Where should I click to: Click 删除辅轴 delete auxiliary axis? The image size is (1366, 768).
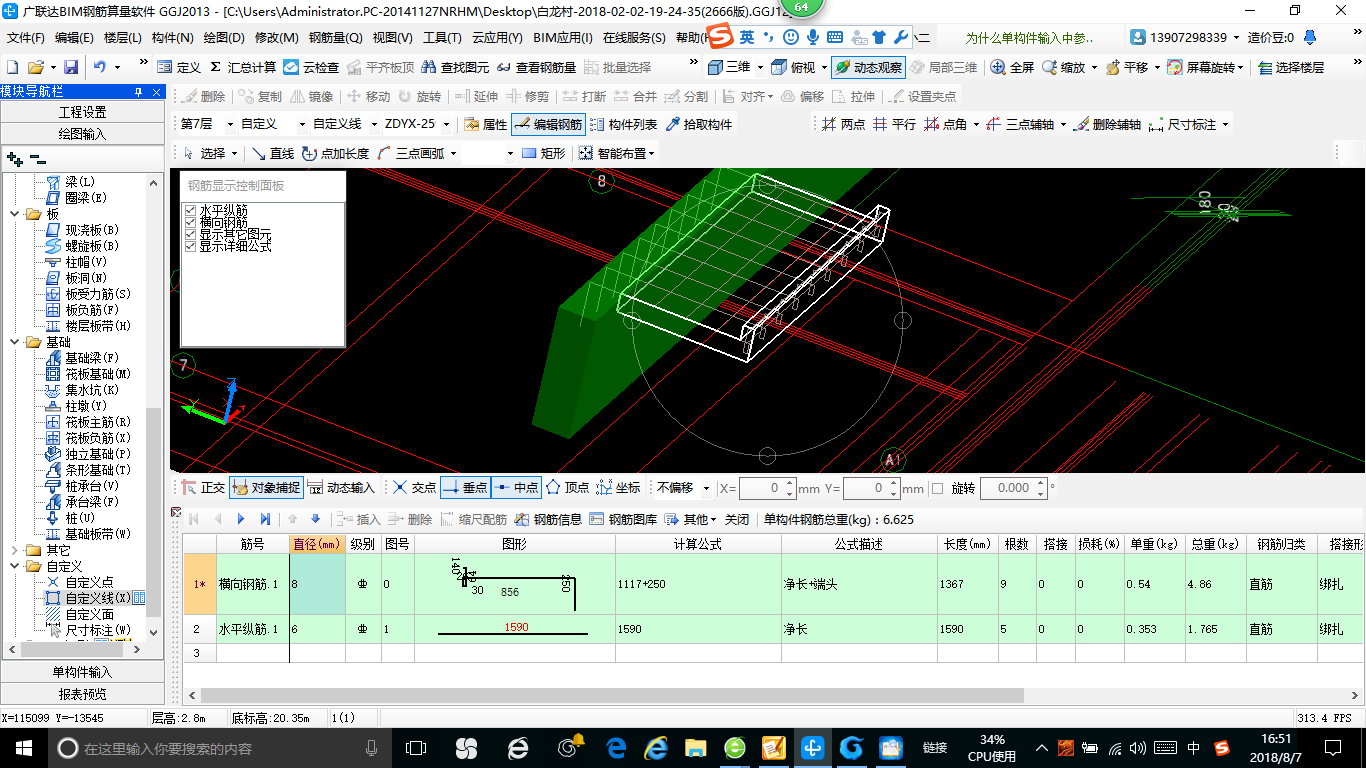click(x=1107, y=124)
